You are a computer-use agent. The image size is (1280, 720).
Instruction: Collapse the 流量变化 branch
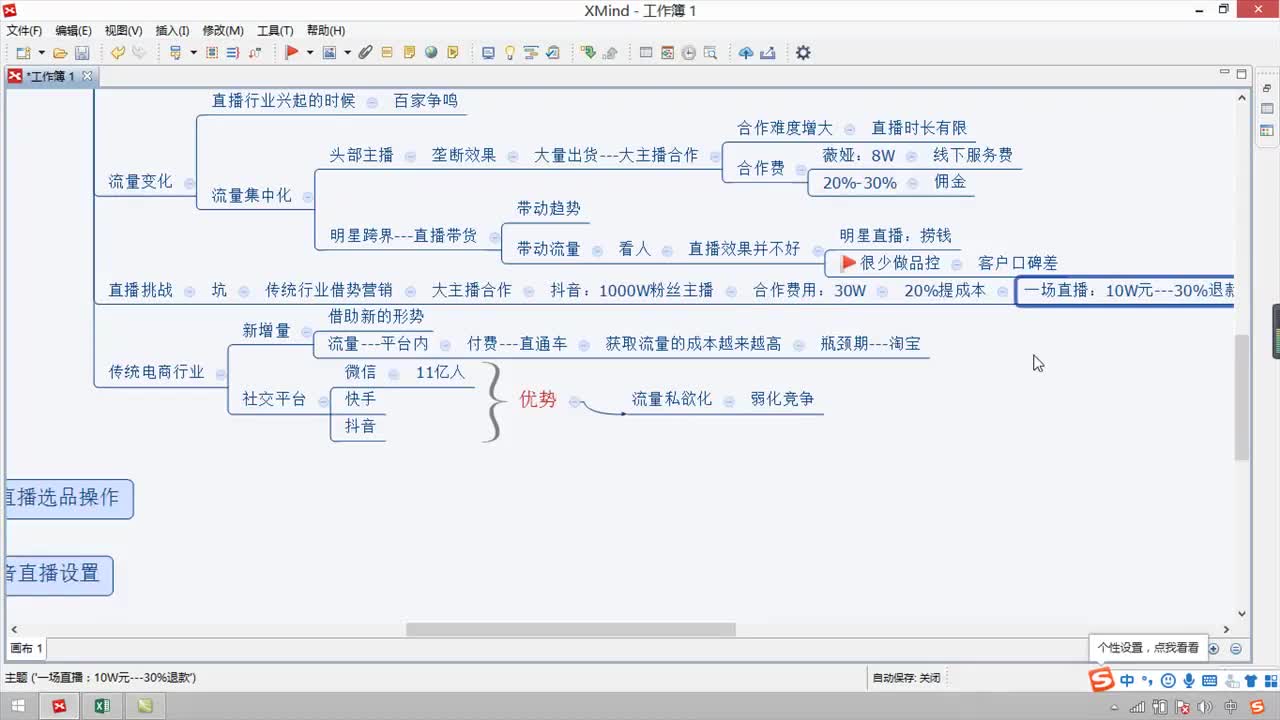(189, 183)
